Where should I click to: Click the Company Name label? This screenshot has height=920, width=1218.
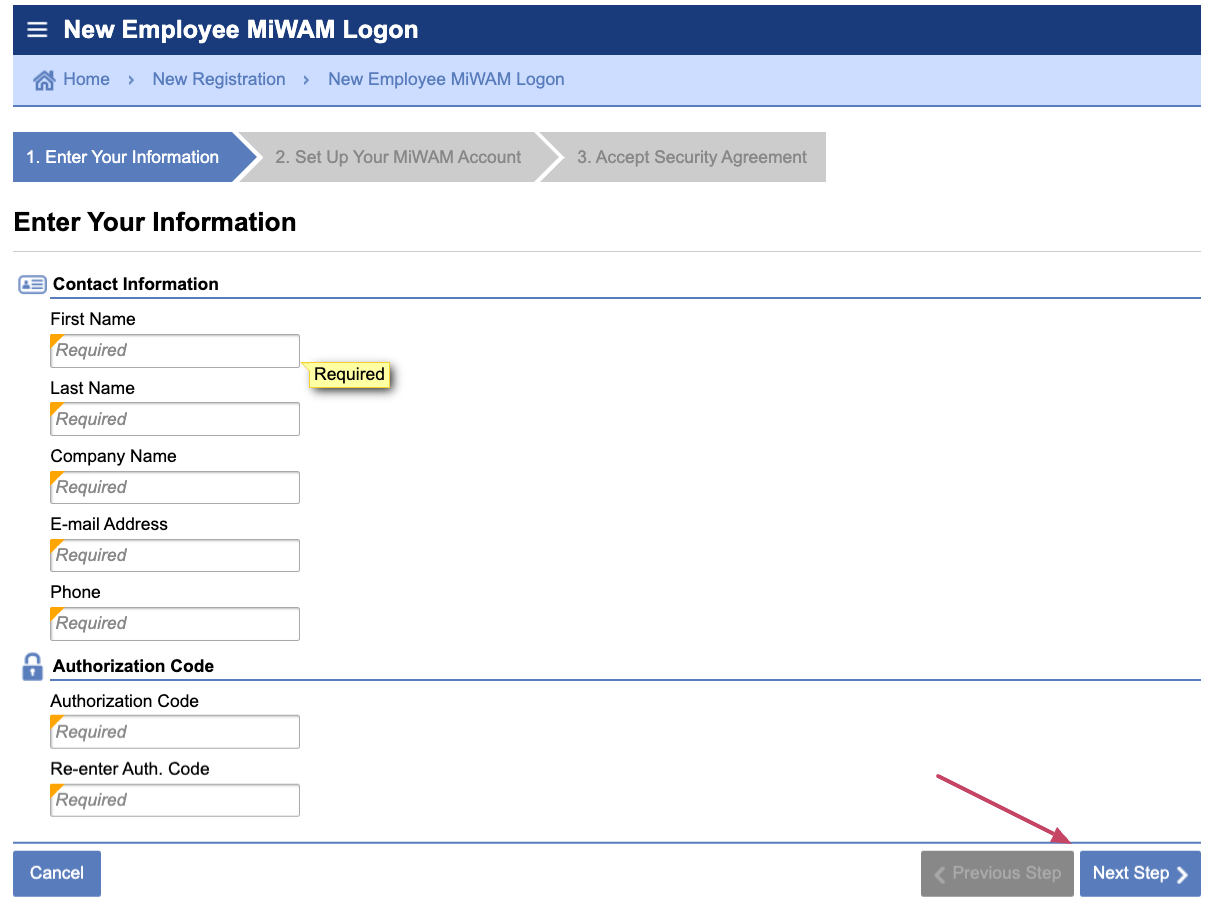[x=113, y=456]
